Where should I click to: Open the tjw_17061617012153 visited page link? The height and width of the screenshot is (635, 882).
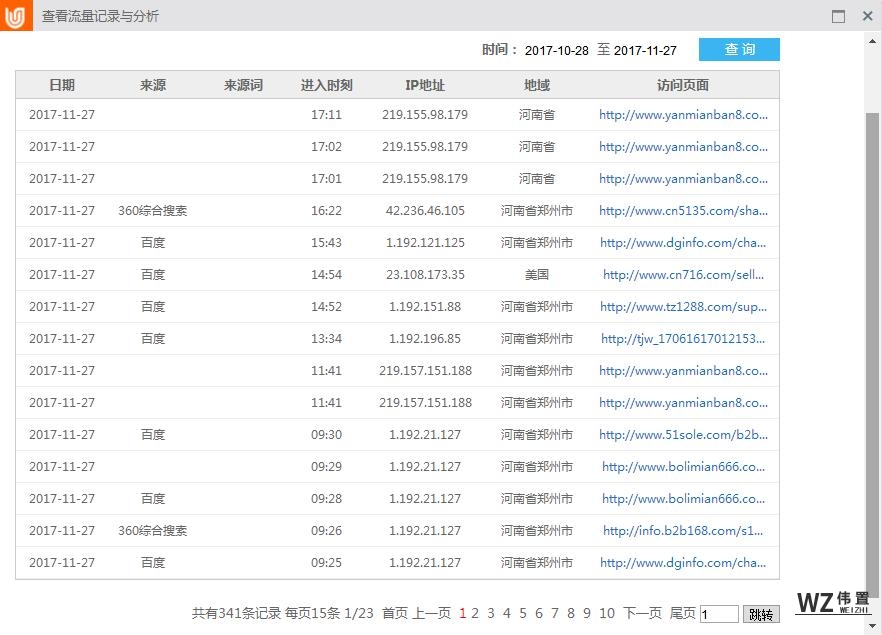(684, 339)
